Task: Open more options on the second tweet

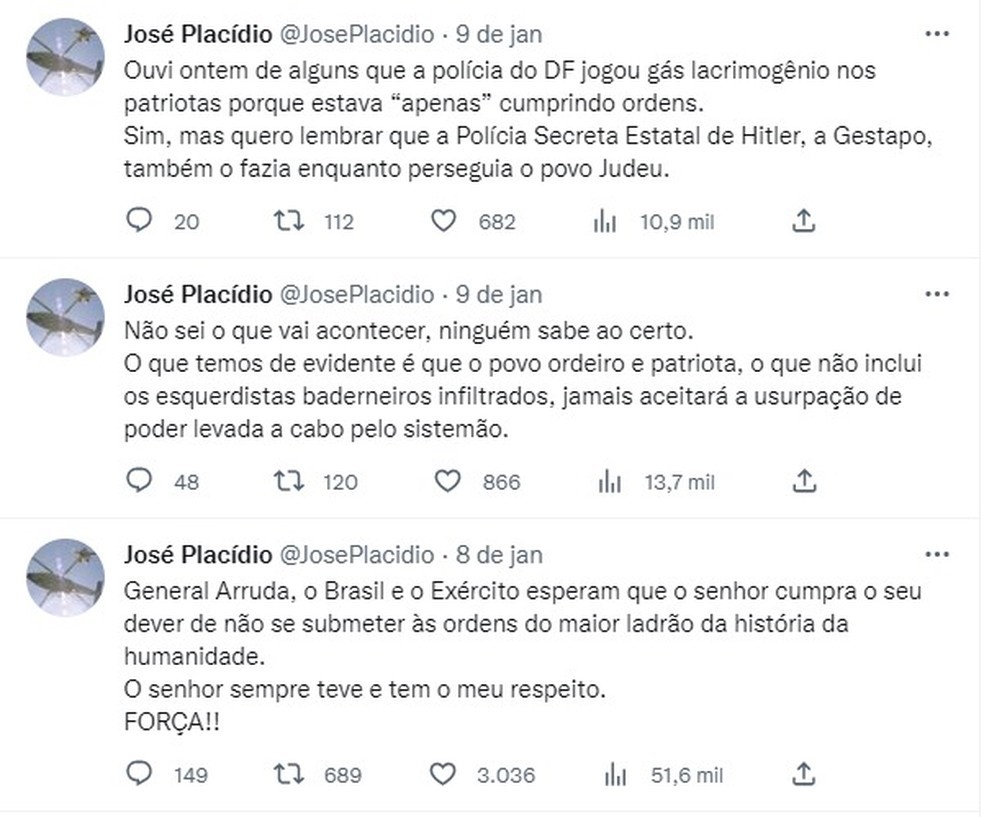Action: [937, 294]
